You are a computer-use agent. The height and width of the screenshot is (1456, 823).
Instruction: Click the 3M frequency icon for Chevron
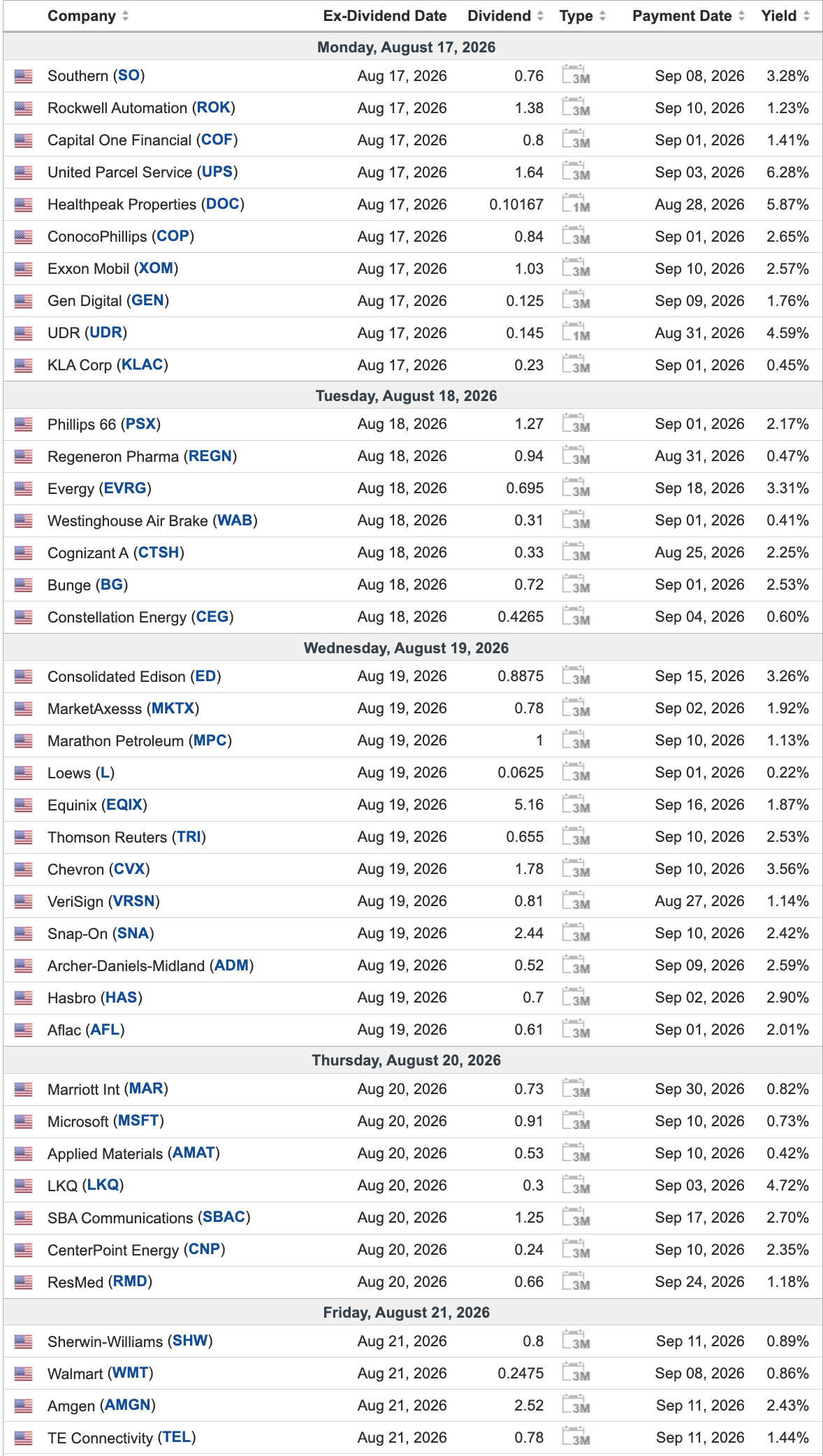click(576, 868)
